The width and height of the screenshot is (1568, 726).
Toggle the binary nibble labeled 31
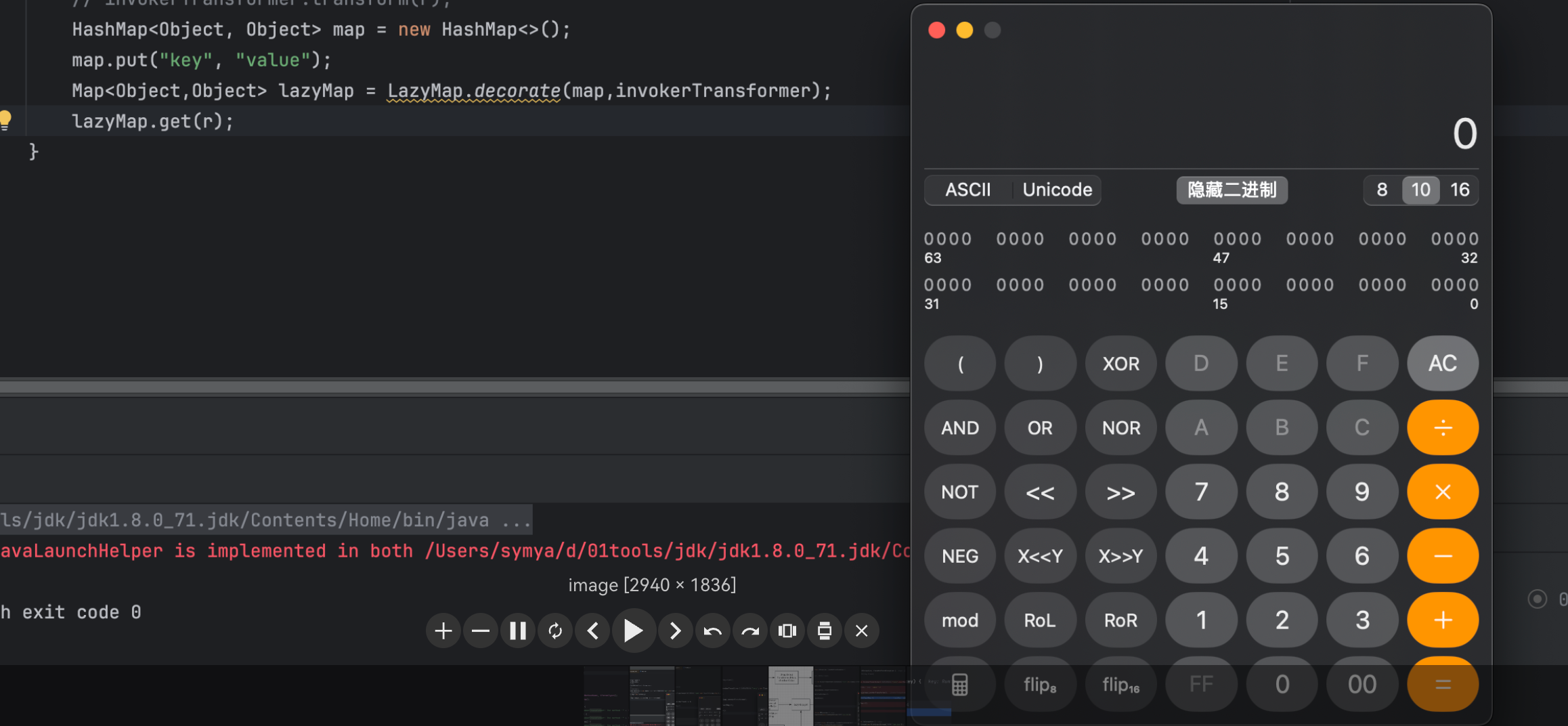pyautogui.click(x=948, y=285)
